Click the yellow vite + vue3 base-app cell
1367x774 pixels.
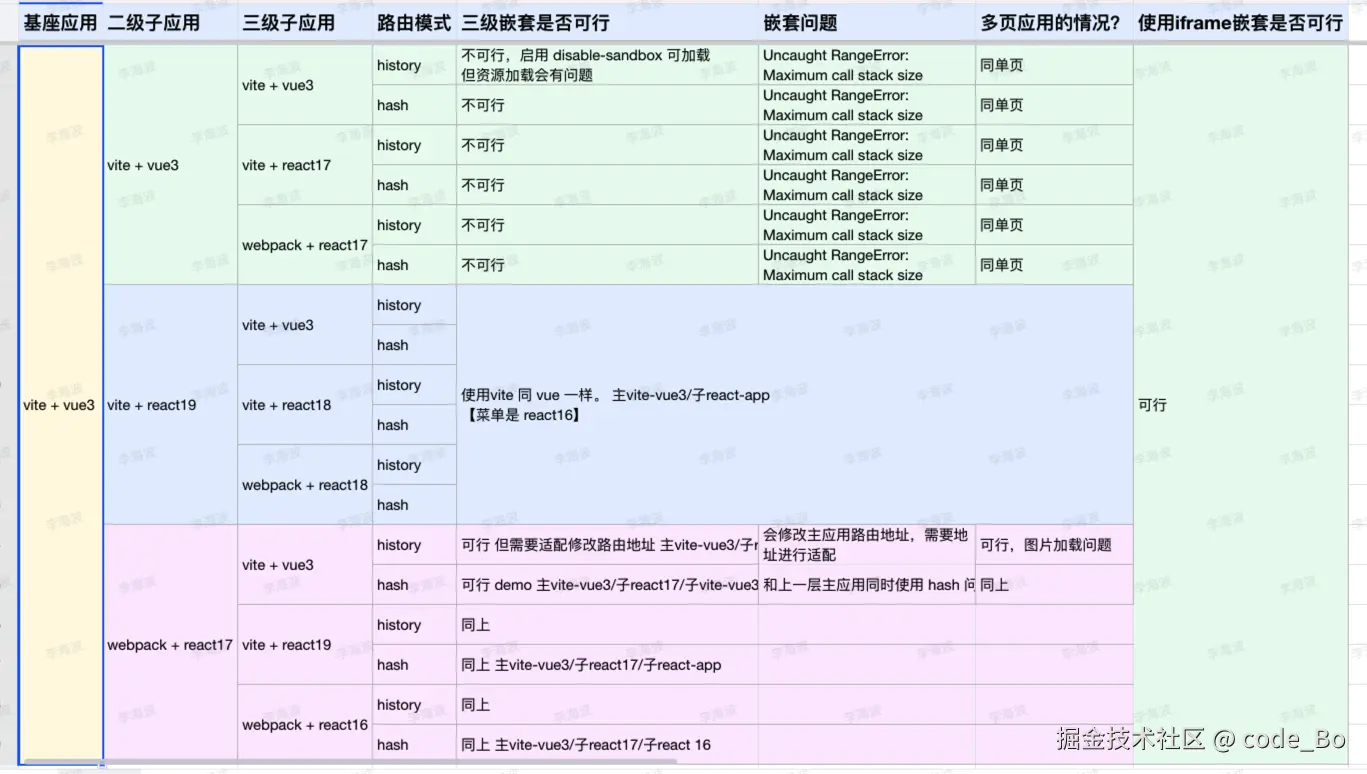pyautogui.click(x=60, y=405)
